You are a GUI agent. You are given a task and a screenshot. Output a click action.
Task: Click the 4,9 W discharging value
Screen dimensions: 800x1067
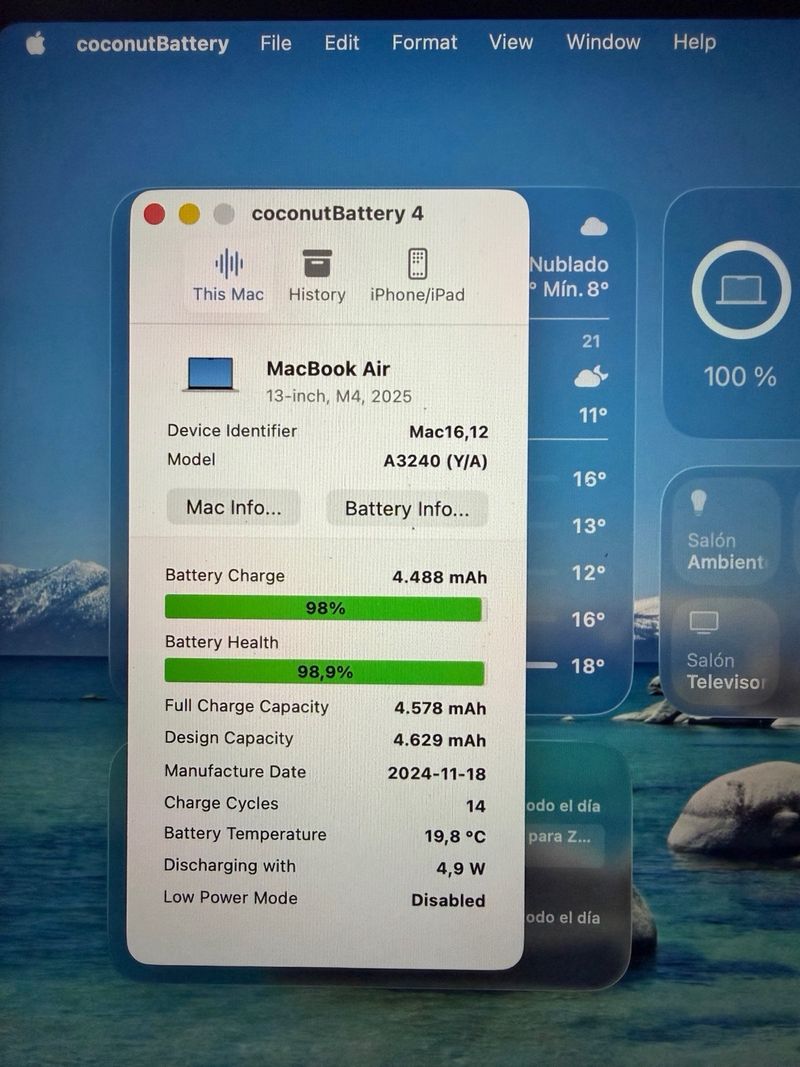point(461,868)
